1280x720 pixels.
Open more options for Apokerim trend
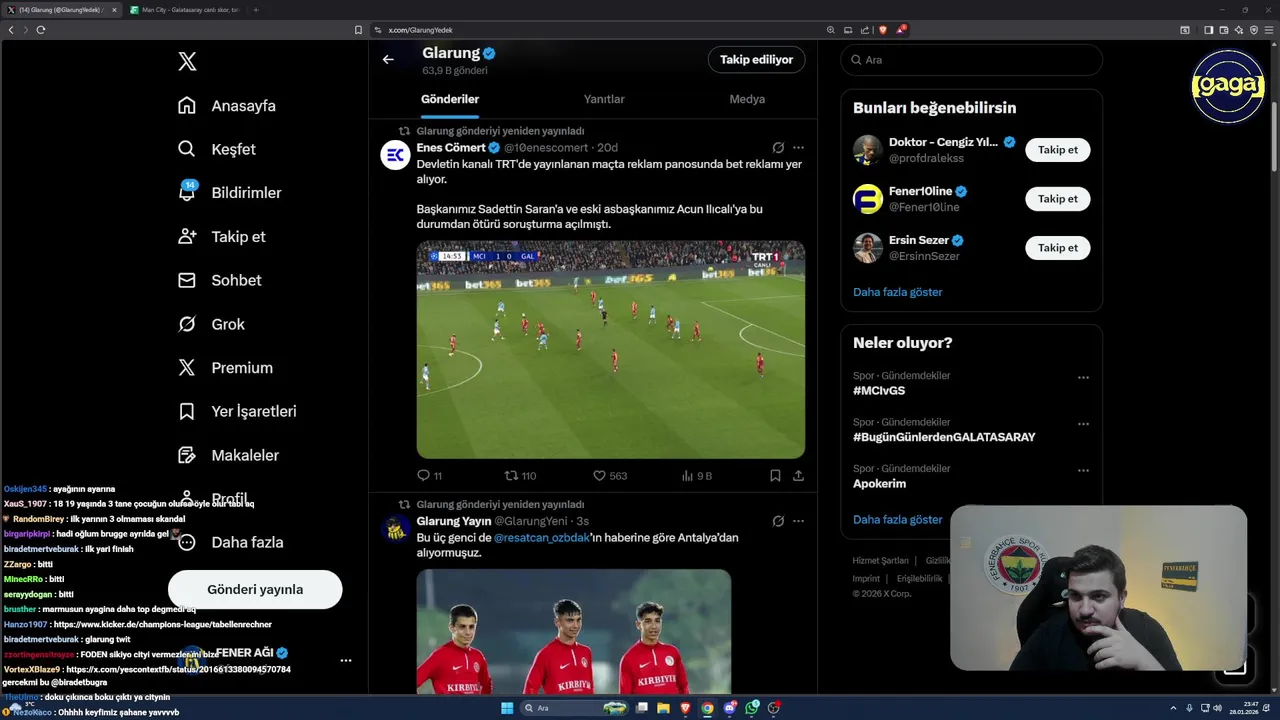(1083, 470)
